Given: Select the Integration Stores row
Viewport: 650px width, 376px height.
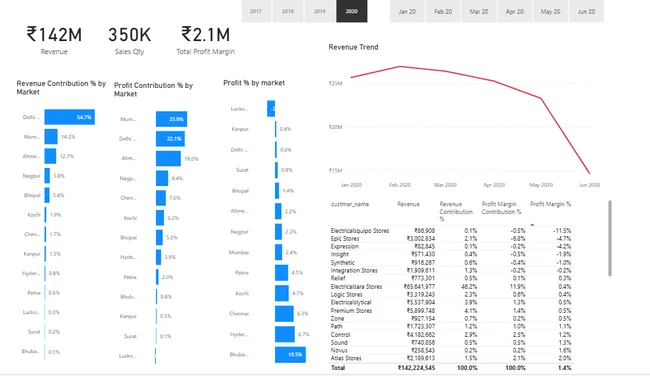Looking at the screenshot, I should (x=451, y=270).
